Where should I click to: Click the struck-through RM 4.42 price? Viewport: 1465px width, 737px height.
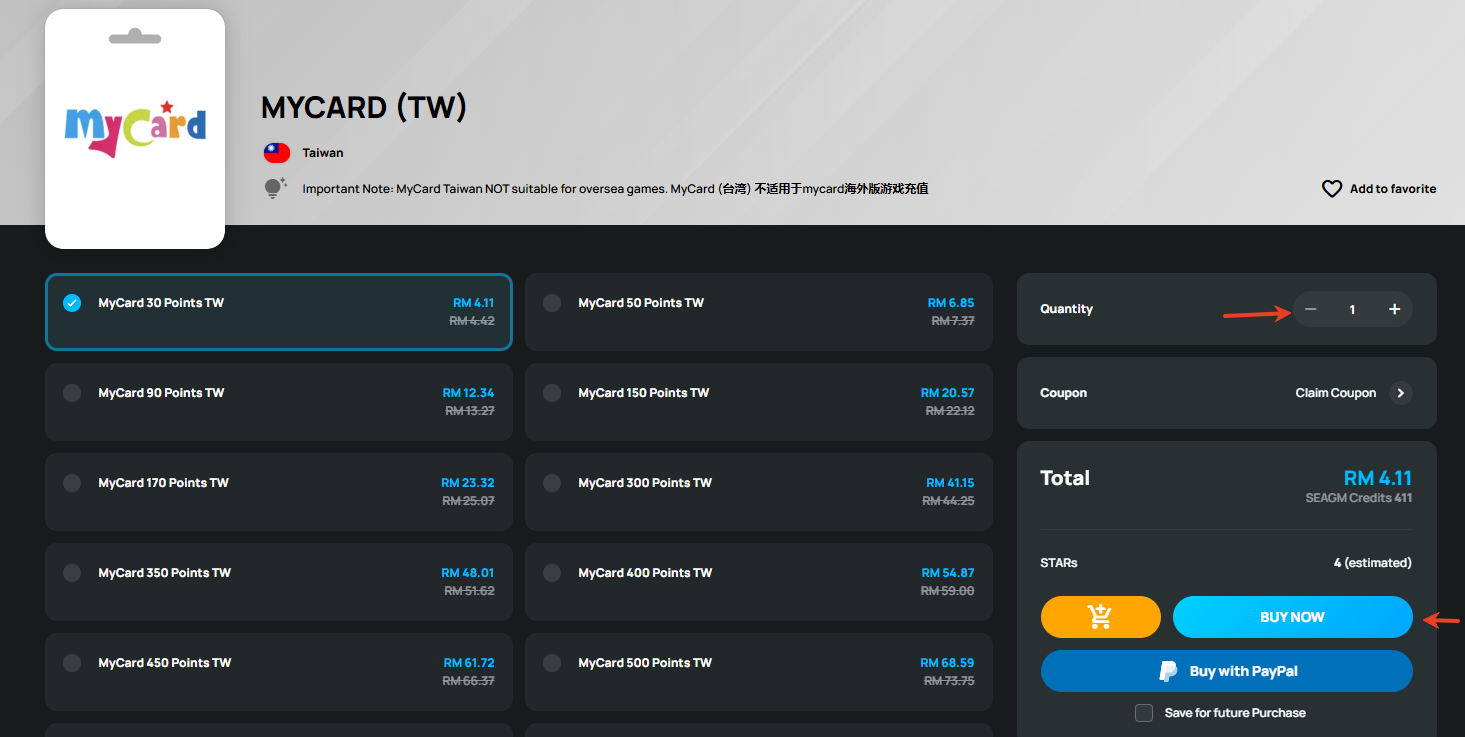[472, 321]
